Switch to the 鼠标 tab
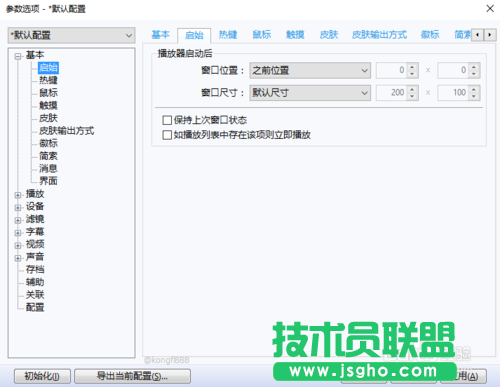Viewport: 500px width, 387px height. 262,35
